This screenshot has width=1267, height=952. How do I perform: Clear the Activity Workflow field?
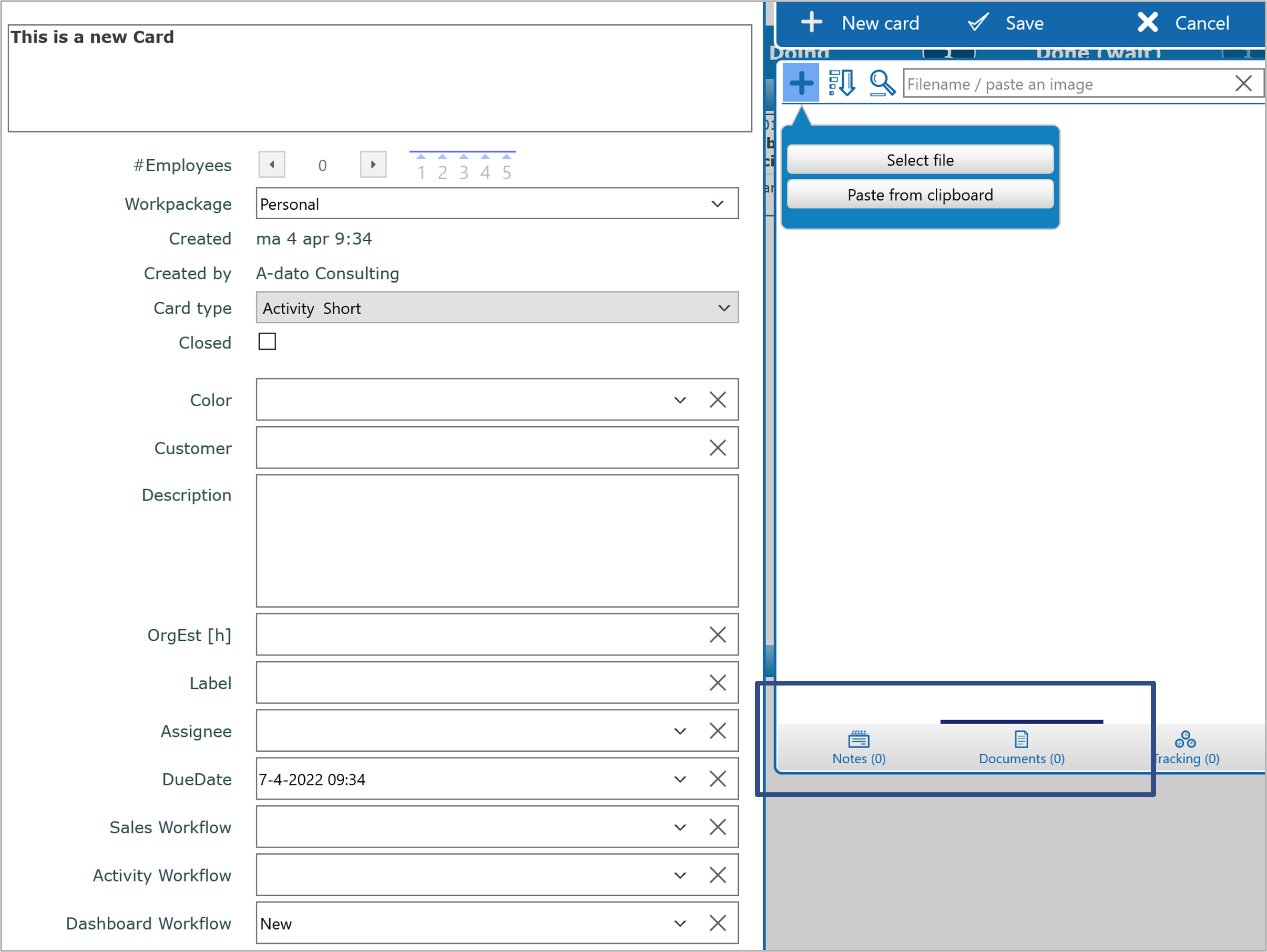718,875
